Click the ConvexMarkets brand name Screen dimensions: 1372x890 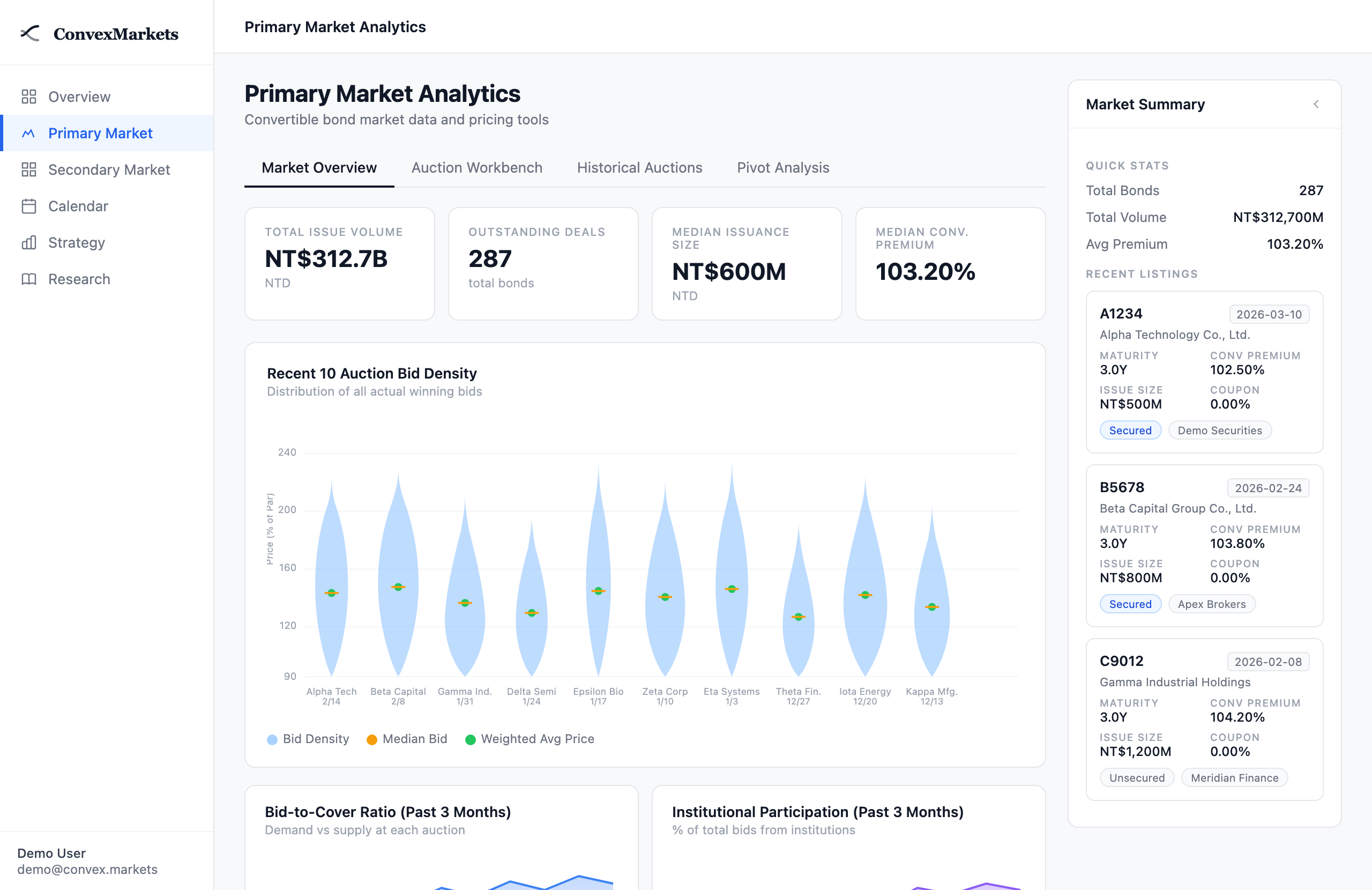click(x=116, y=34)
